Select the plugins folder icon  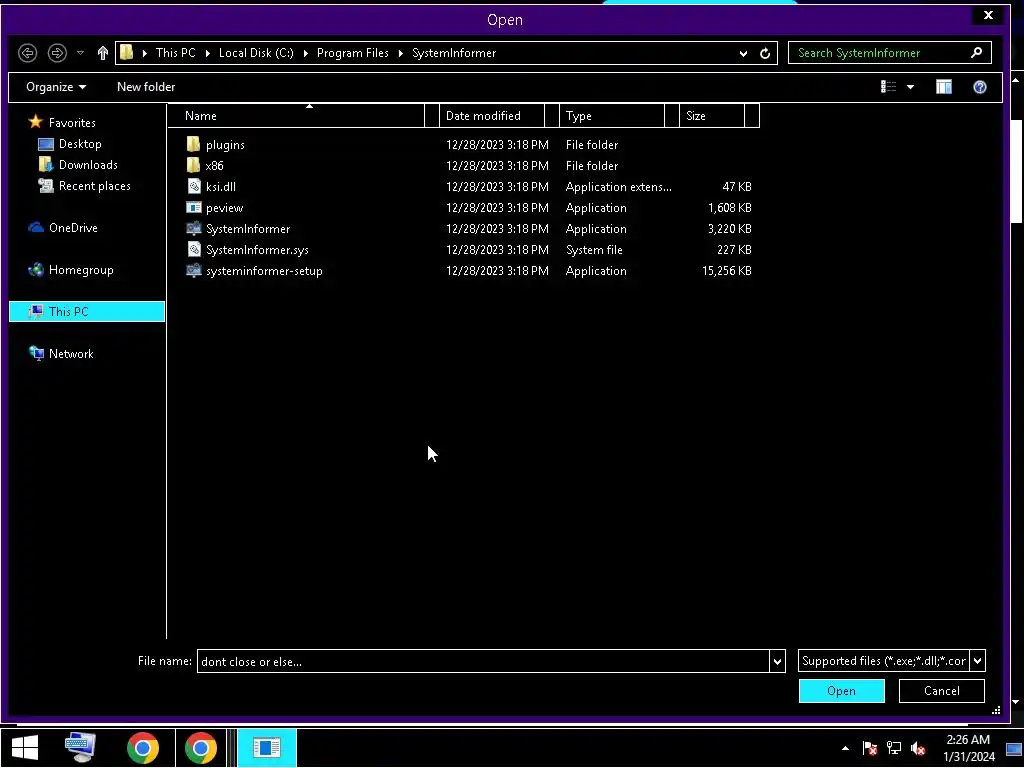tap(193, 144)
